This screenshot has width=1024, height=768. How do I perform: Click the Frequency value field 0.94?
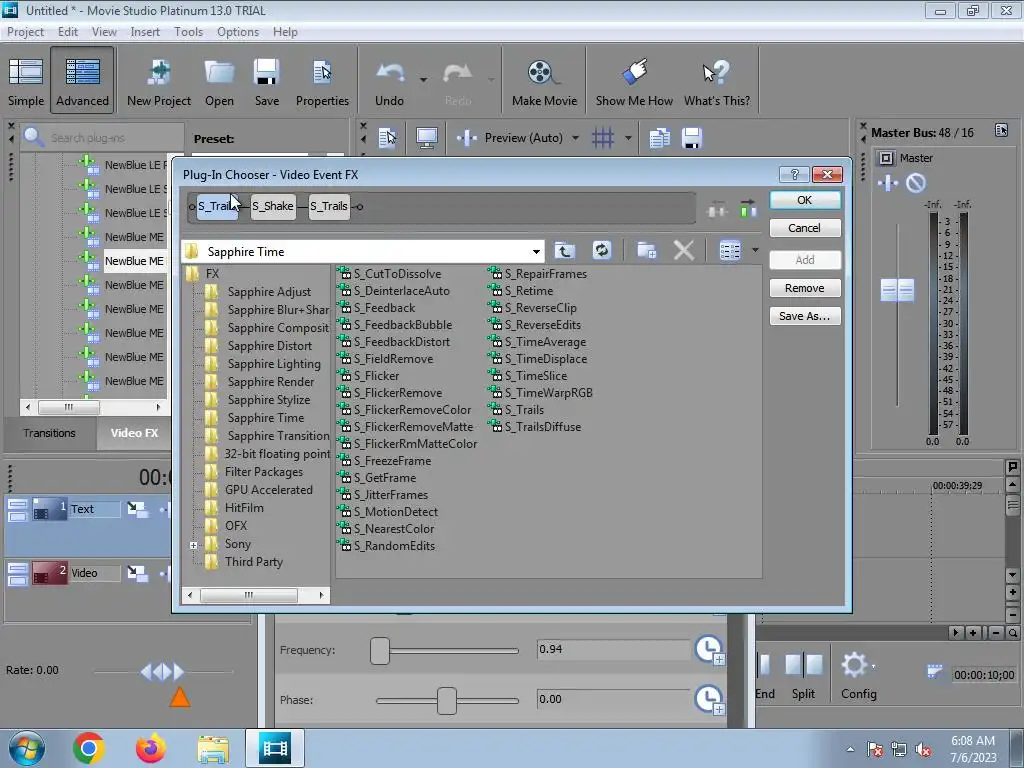[613, 649]
